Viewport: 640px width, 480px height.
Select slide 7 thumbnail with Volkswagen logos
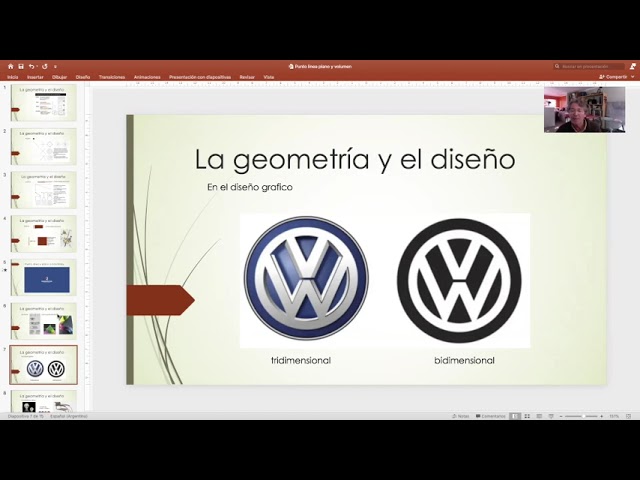(x=43, y=365)
